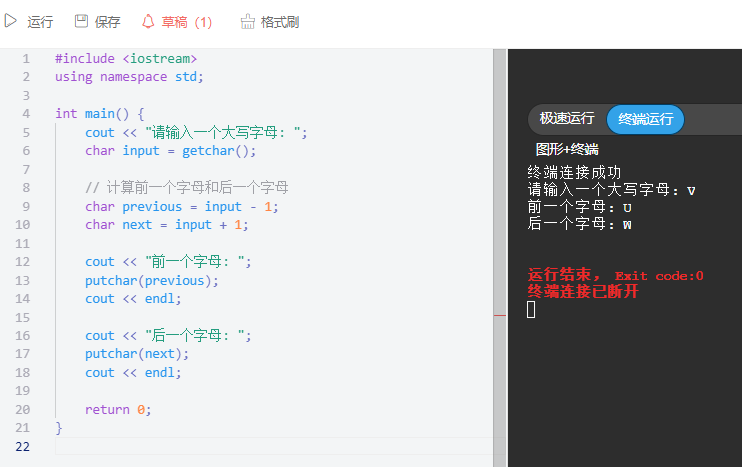
Task: Click the putchar(previous); line
Action: tap(152, 281)
